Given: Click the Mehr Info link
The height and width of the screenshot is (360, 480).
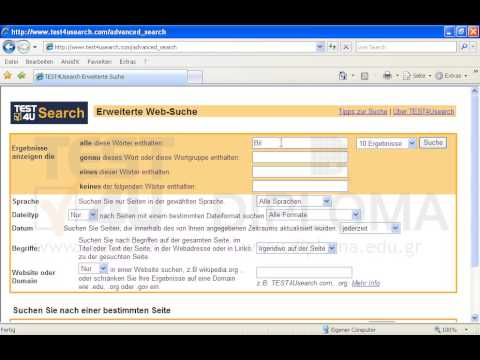Looking at the screenshot, I should tap(366, 283).
